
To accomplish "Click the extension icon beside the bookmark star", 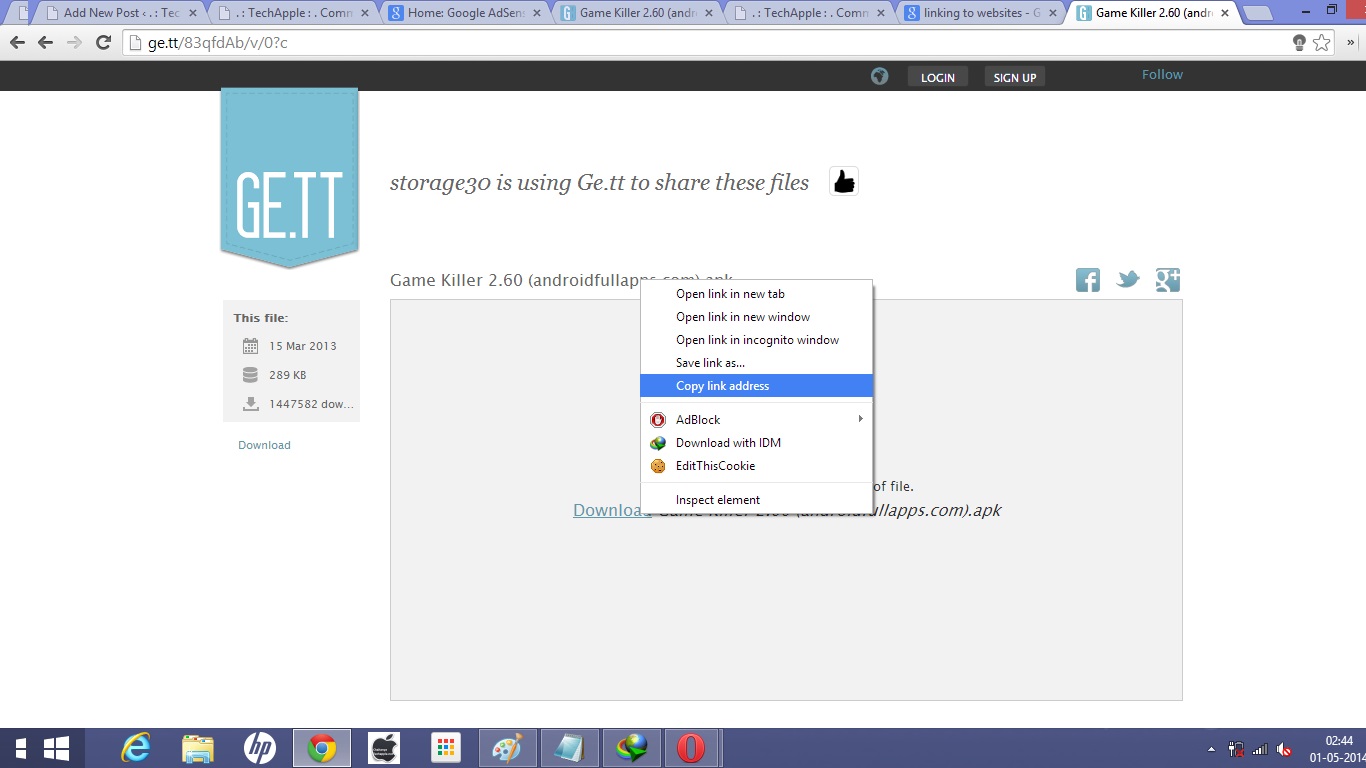I will click(x=1299, y=42).
